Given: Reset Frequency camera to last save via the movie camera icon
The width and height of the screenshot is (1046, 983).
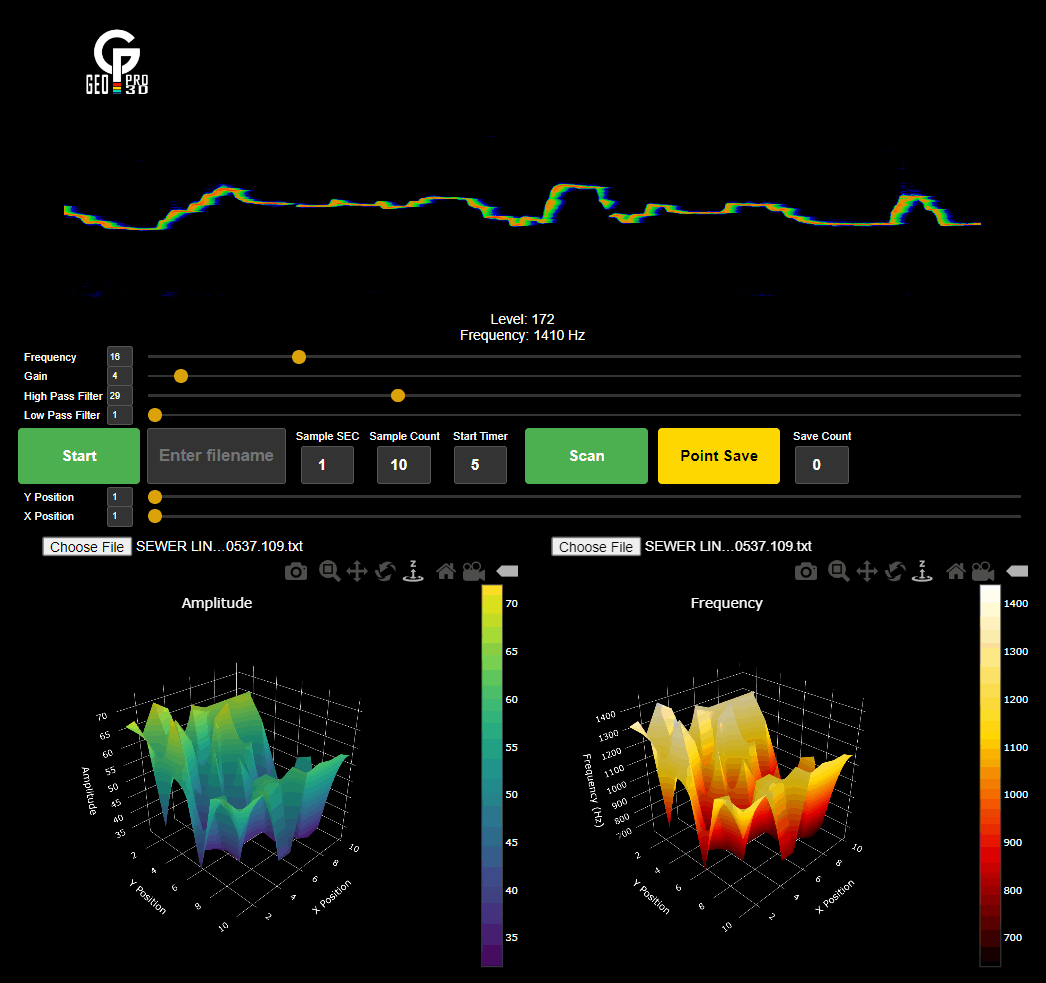Looking at the screenshot, I should coord(984,572).
